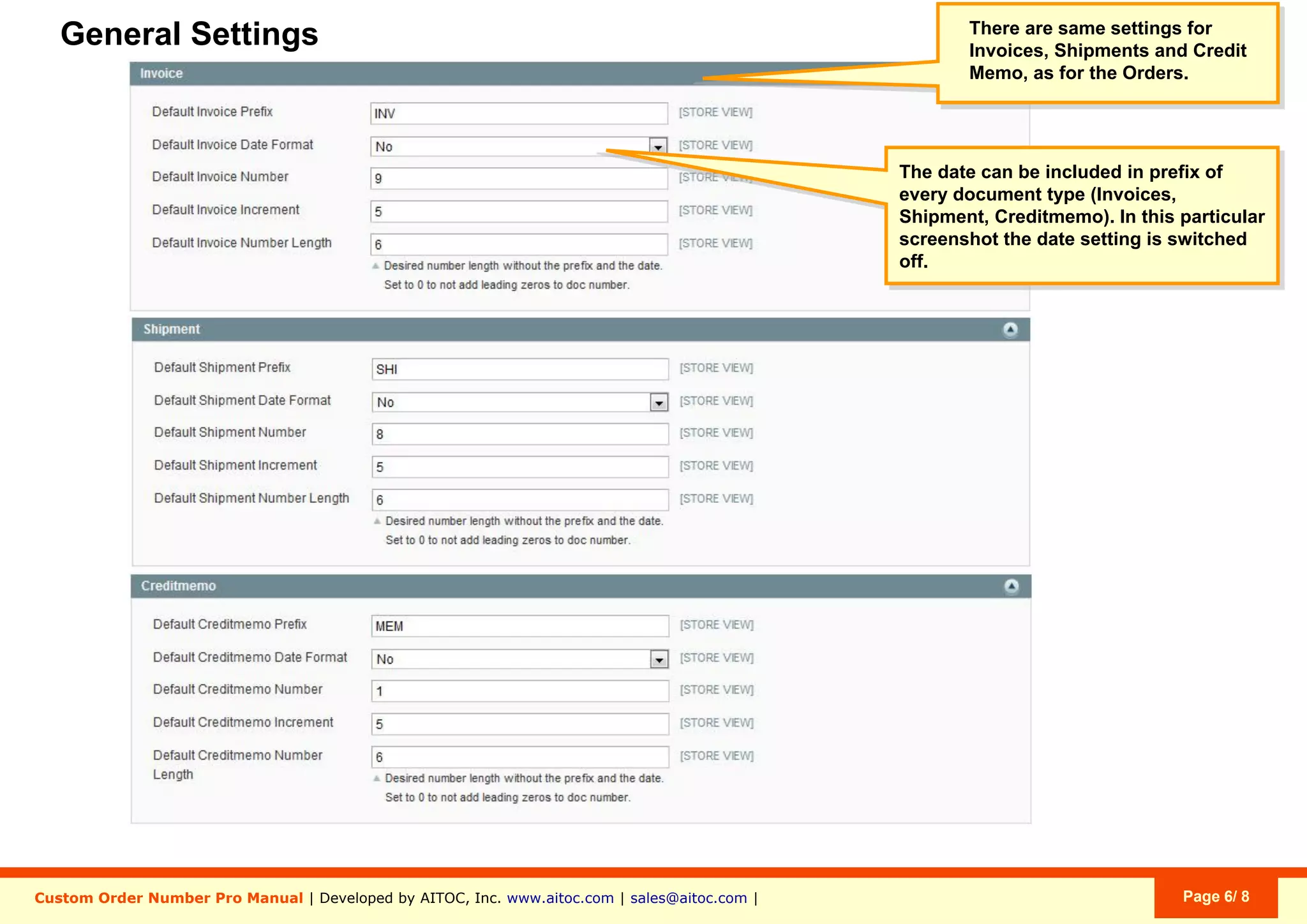
Task: Collapse the Creditmemo section with its arrow icon
Action: point(1012,586)
